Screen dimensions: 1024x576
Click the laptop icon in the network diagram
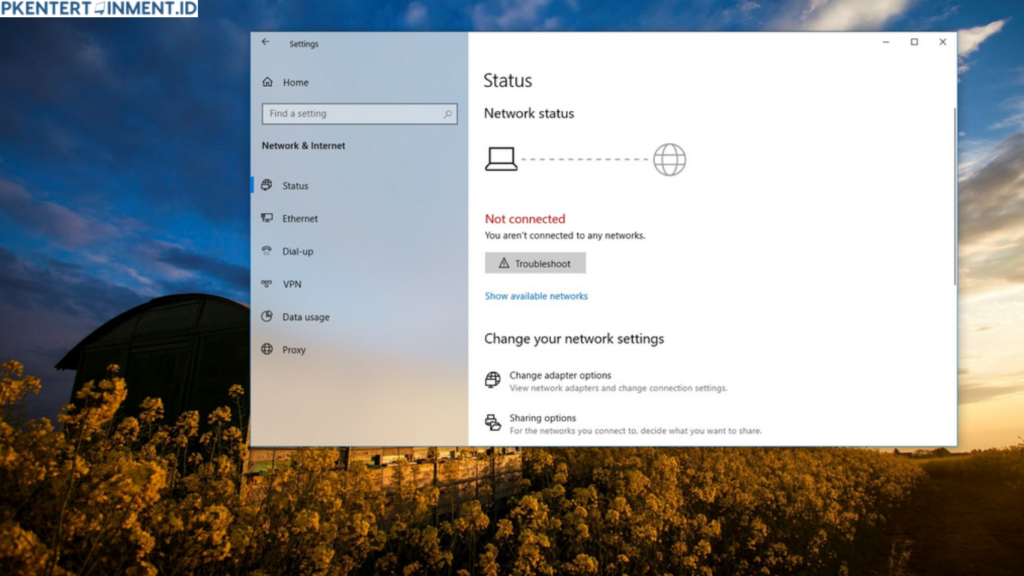(500, 157)
